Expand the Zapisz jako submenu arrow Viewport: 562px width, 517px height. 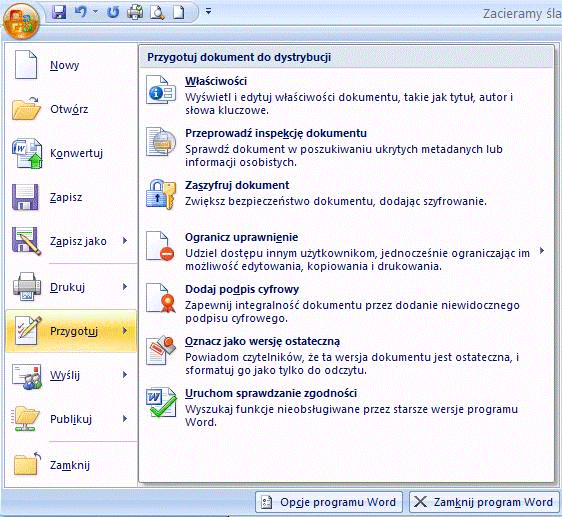coord(125,241)
